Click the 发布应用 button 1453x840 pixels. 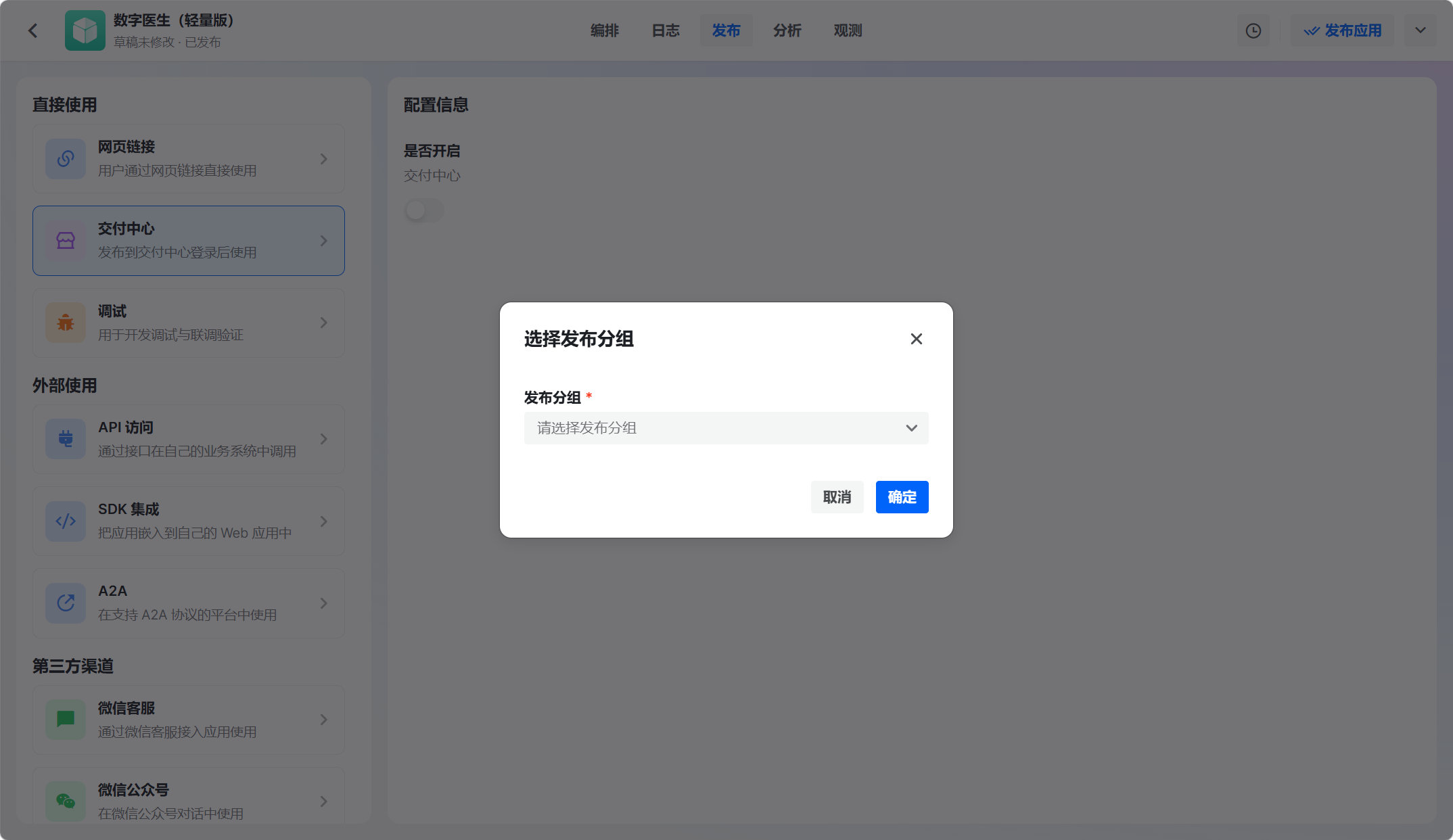click(x=1343, y=30)
